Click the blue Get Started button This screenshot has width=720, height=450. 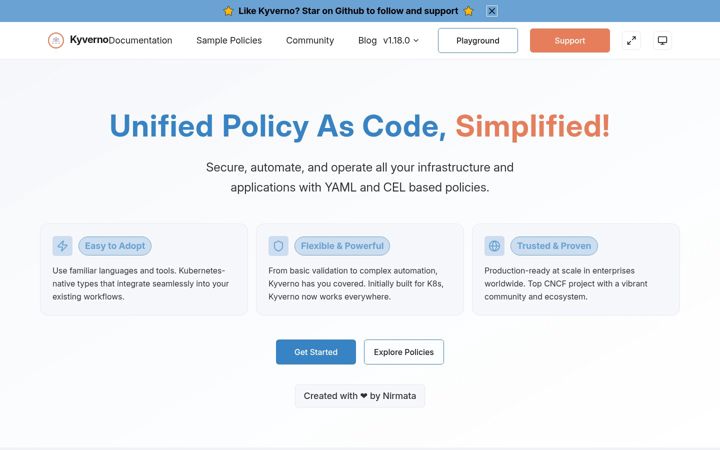[x=316, y=352]
